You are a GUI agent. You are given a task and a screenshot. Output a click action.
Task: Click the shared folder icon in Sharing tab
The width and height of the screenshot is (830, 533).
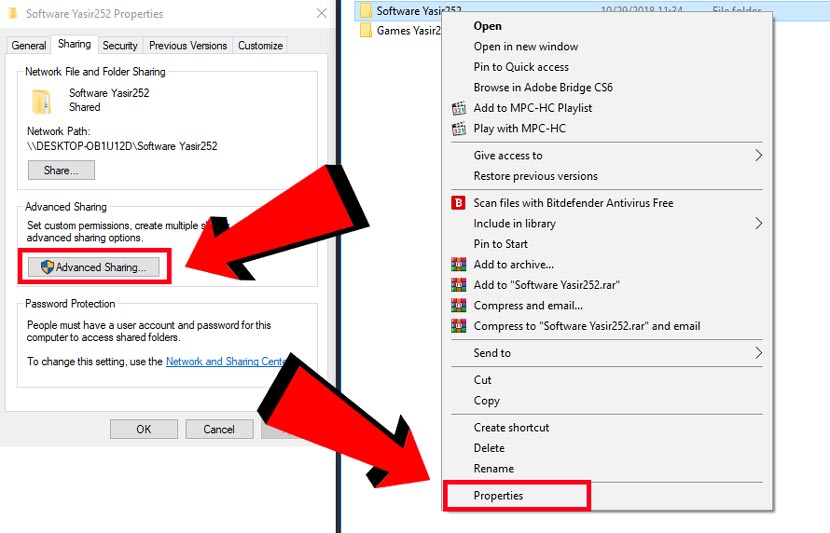pyautogui.click(x=41, y=102)
